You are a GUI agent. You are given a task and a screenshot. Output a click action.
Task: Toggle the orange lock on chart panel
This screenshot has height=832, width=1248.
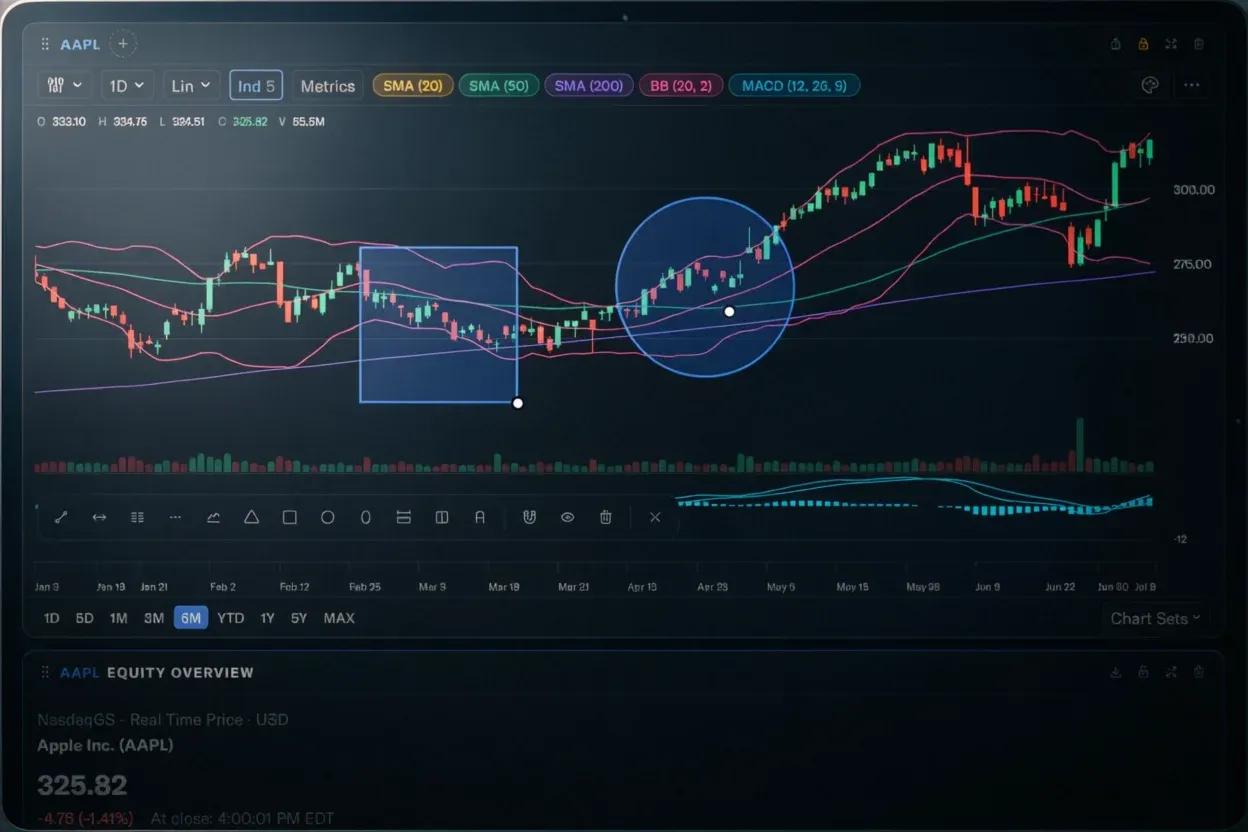pyautogui.click(x=1143, y=44)
